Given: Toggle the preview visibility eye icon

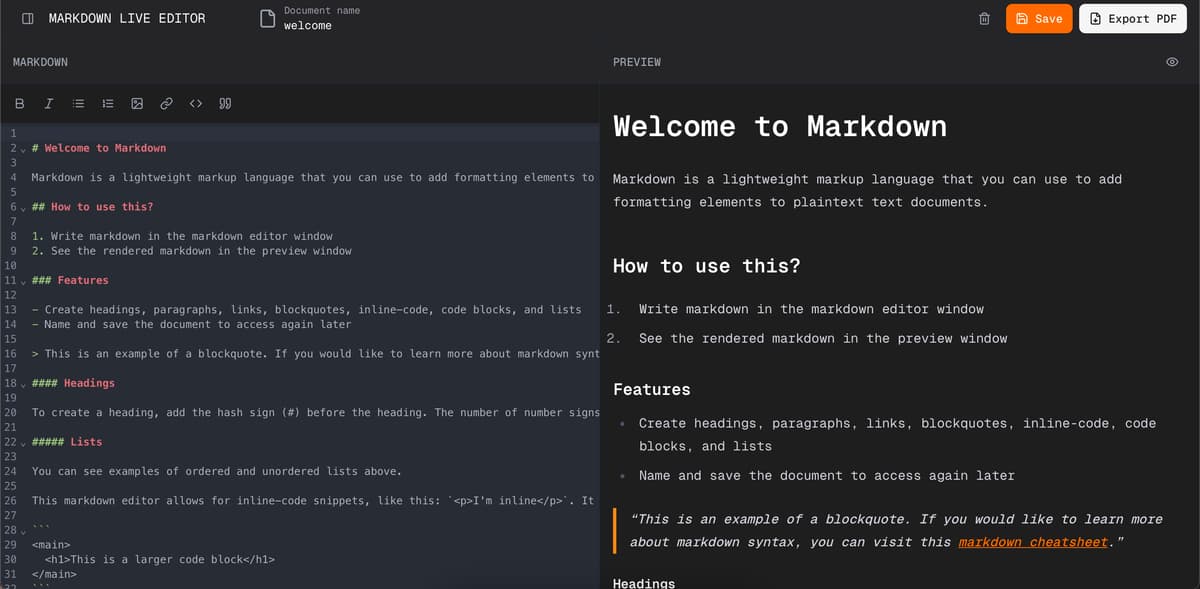Looking at the screenshot, I should 1172,62.
